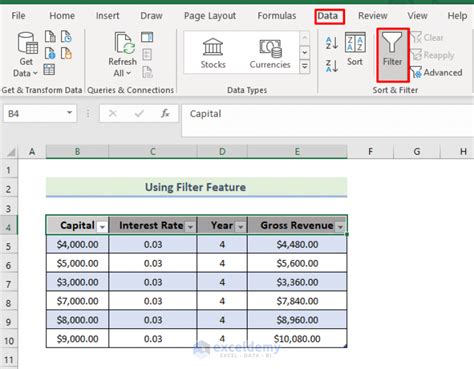
Task: Click the cell showing $8,000.00
Action: [77, 320]
